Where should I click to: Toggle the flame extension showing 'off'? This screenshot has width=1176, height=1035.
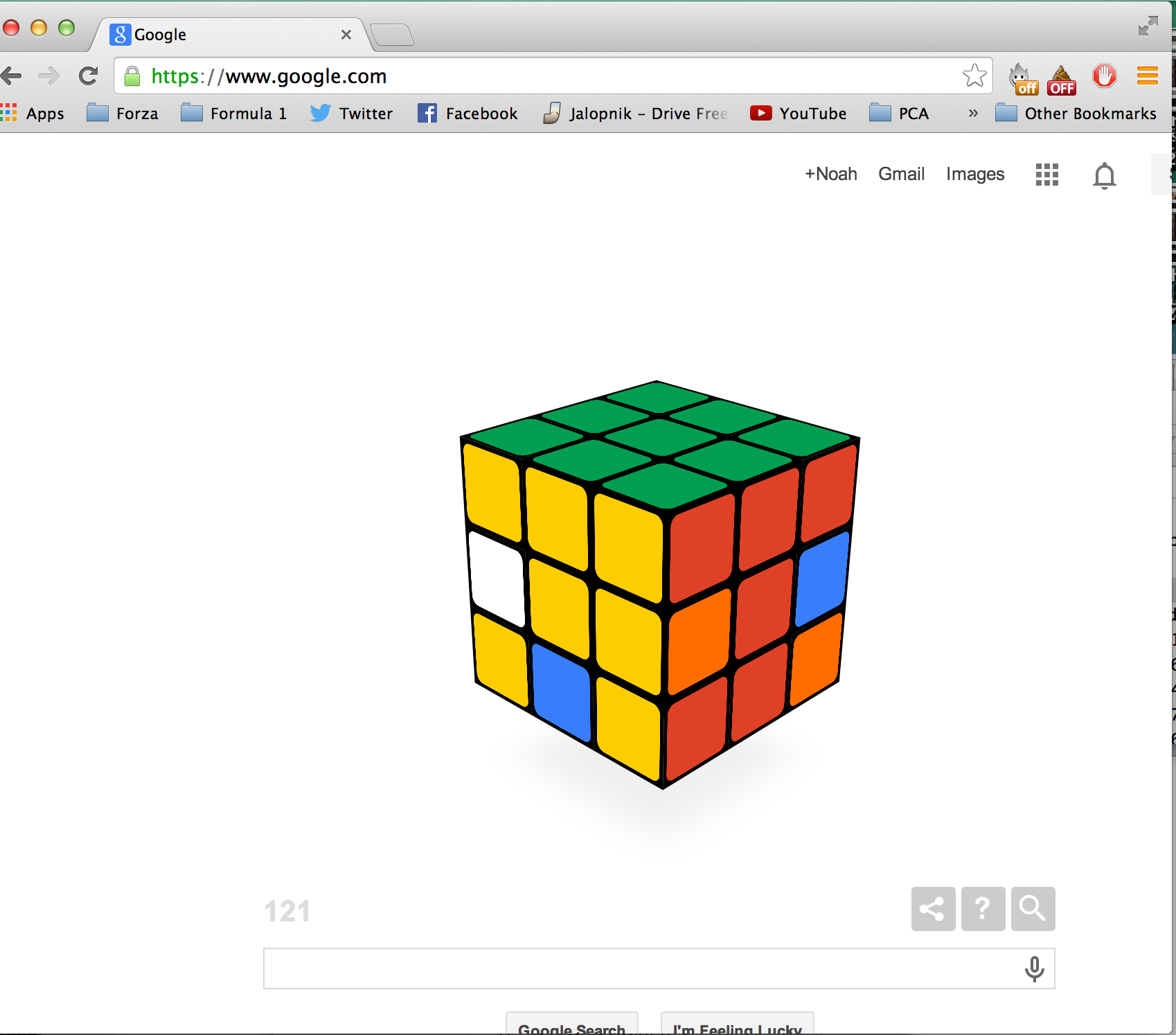pos(1023,78)
